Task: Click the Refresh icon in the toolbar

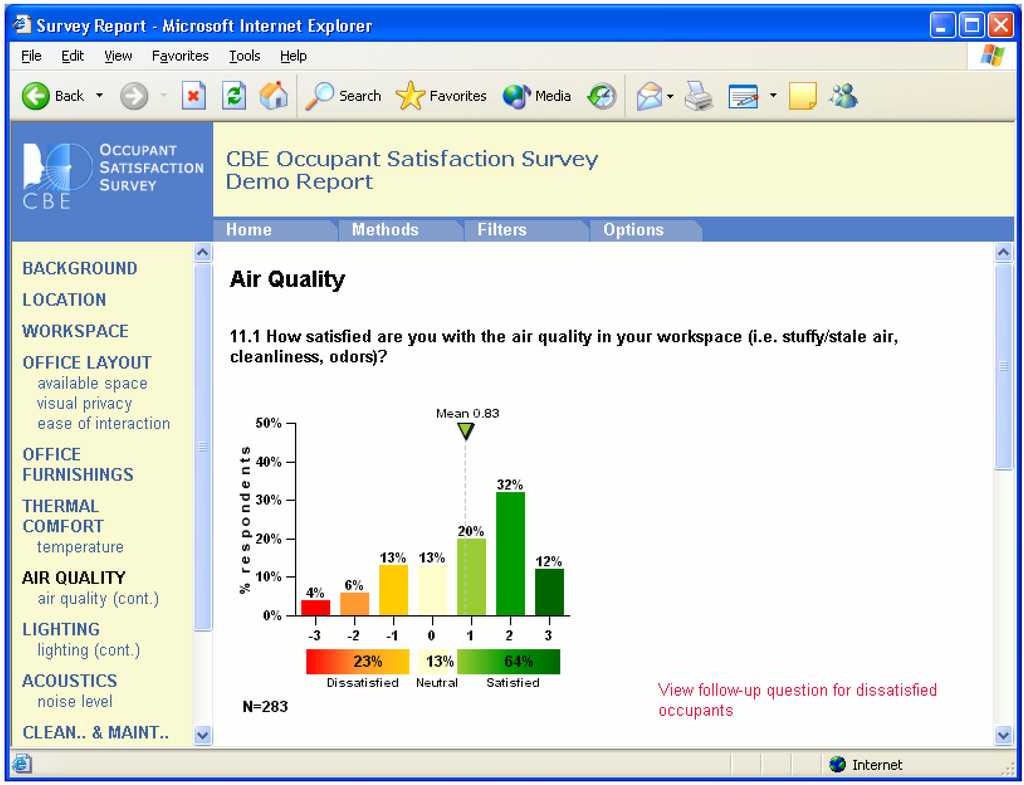Action: pos(233,96)
